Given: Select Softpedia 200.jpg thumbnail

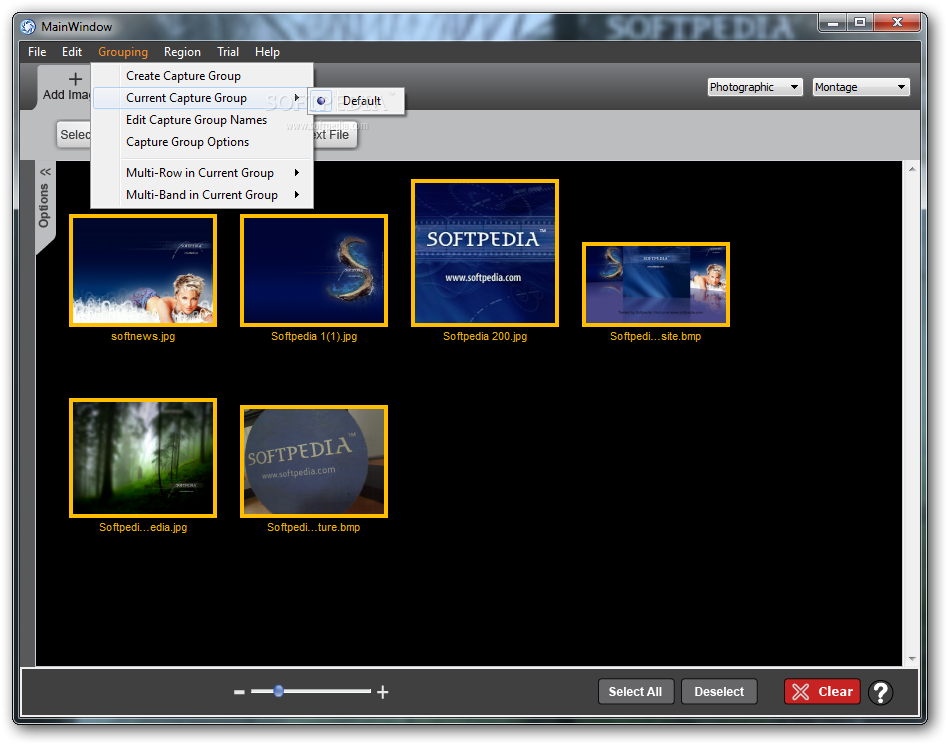Looking at the screenshot, I should tap(485, 253).
